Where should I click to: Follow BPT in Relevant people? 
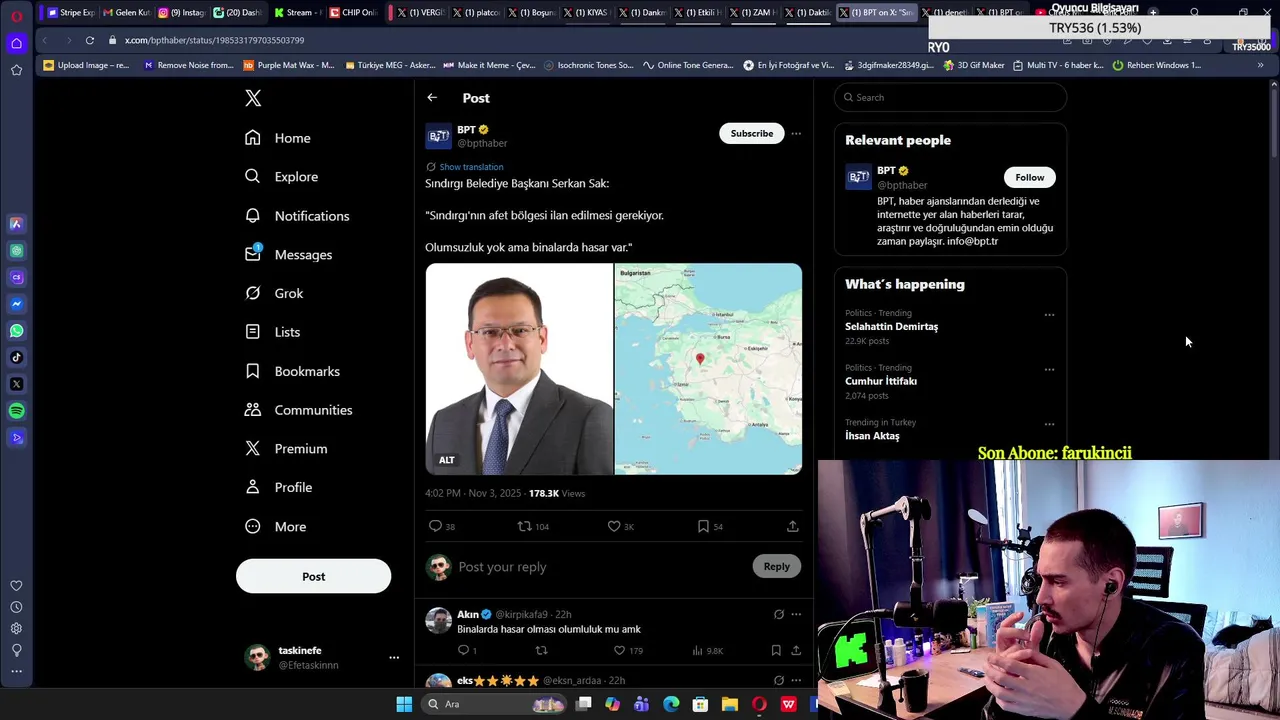coord(1029,178)
